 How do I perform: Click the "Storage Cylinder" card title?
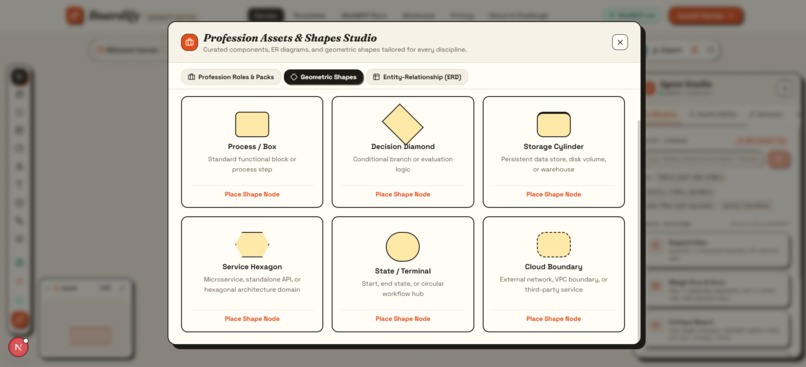(x=554, y=146)
